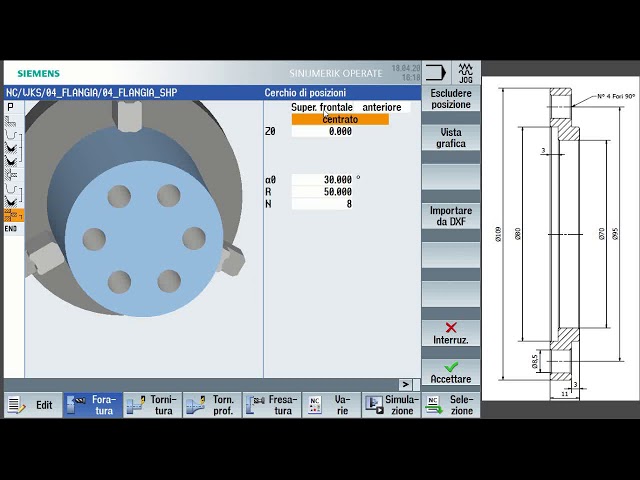
Task: Click the drill icon on Foratura
Action: point(76,405)
